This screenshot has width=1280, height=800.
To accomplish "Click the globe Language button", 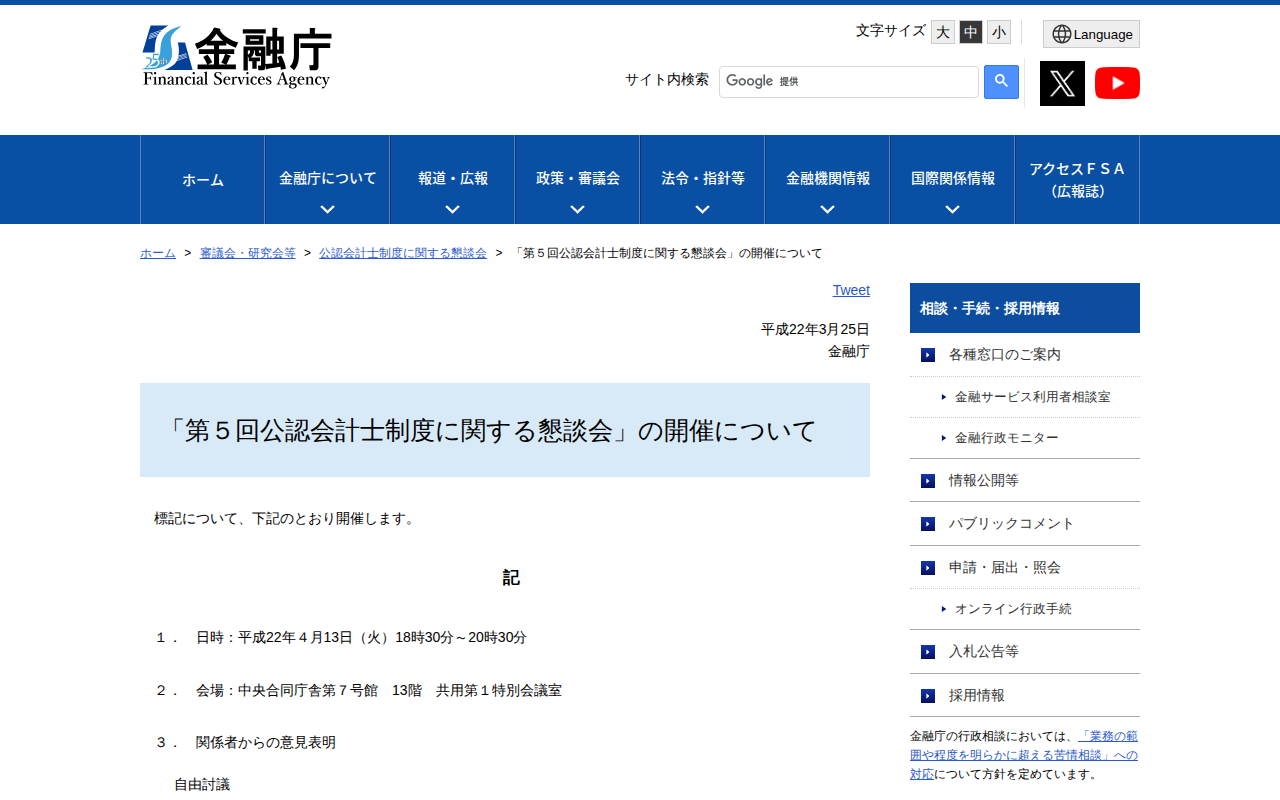I will click(x=1091, y=34).
